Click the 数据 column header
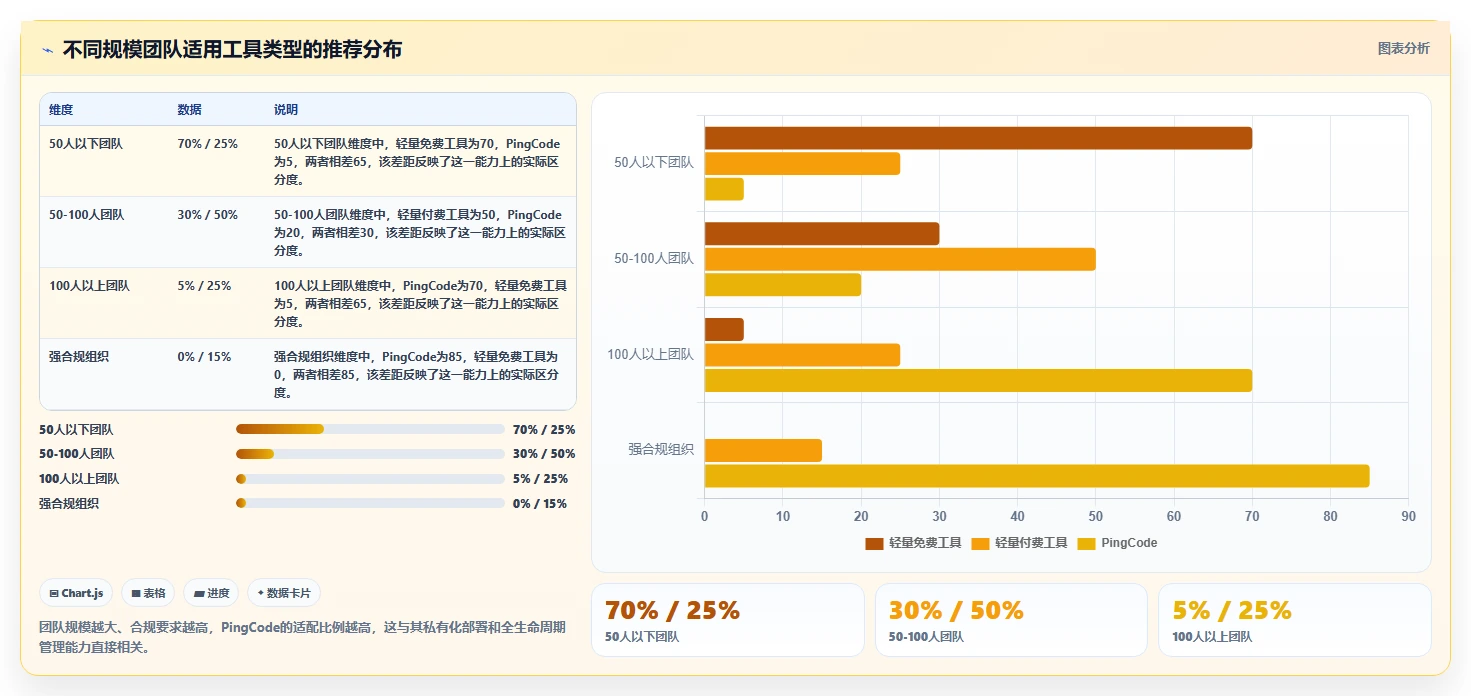This screenshot has height=696, width=1471. click(190, 110)
